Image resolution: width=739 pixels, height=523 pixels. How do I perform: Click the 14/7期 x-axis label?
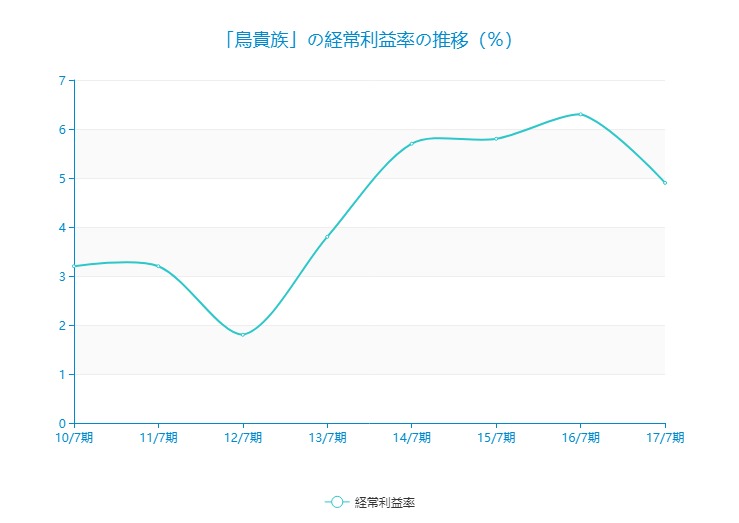tap(412, 437)
